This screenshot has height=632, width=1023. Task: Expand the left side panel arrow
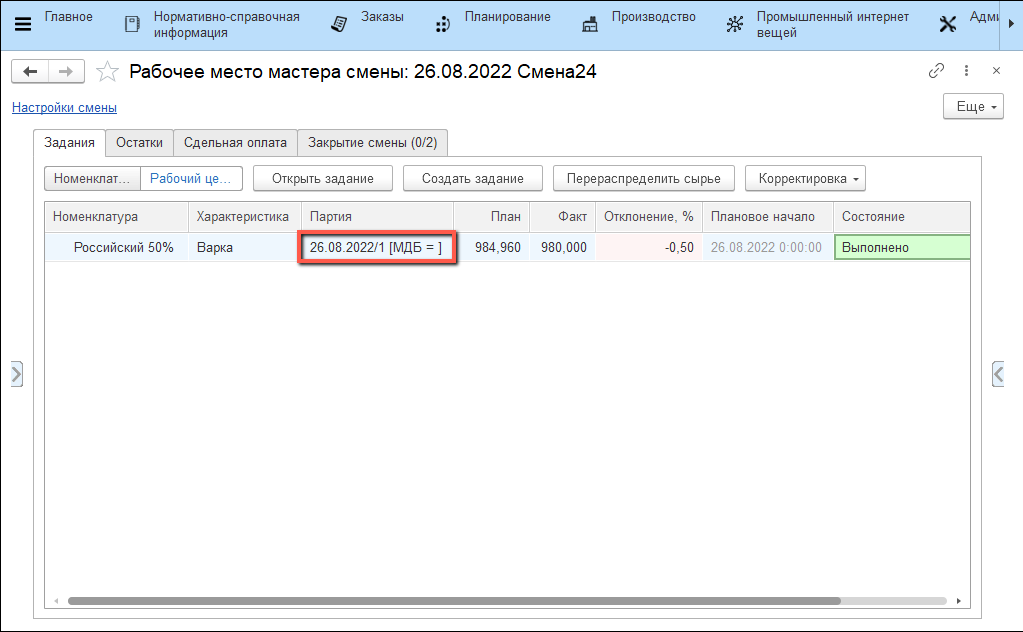point(16,374)
